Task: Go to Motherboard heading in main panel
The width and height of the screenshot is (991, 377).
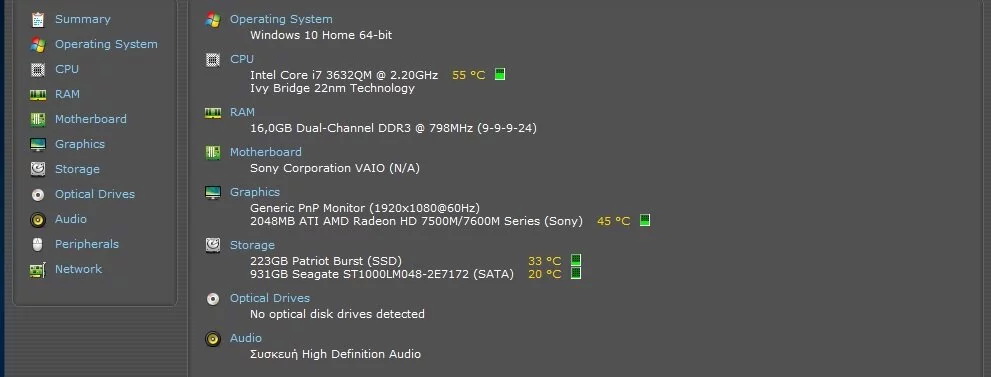Action: point(265,152)
